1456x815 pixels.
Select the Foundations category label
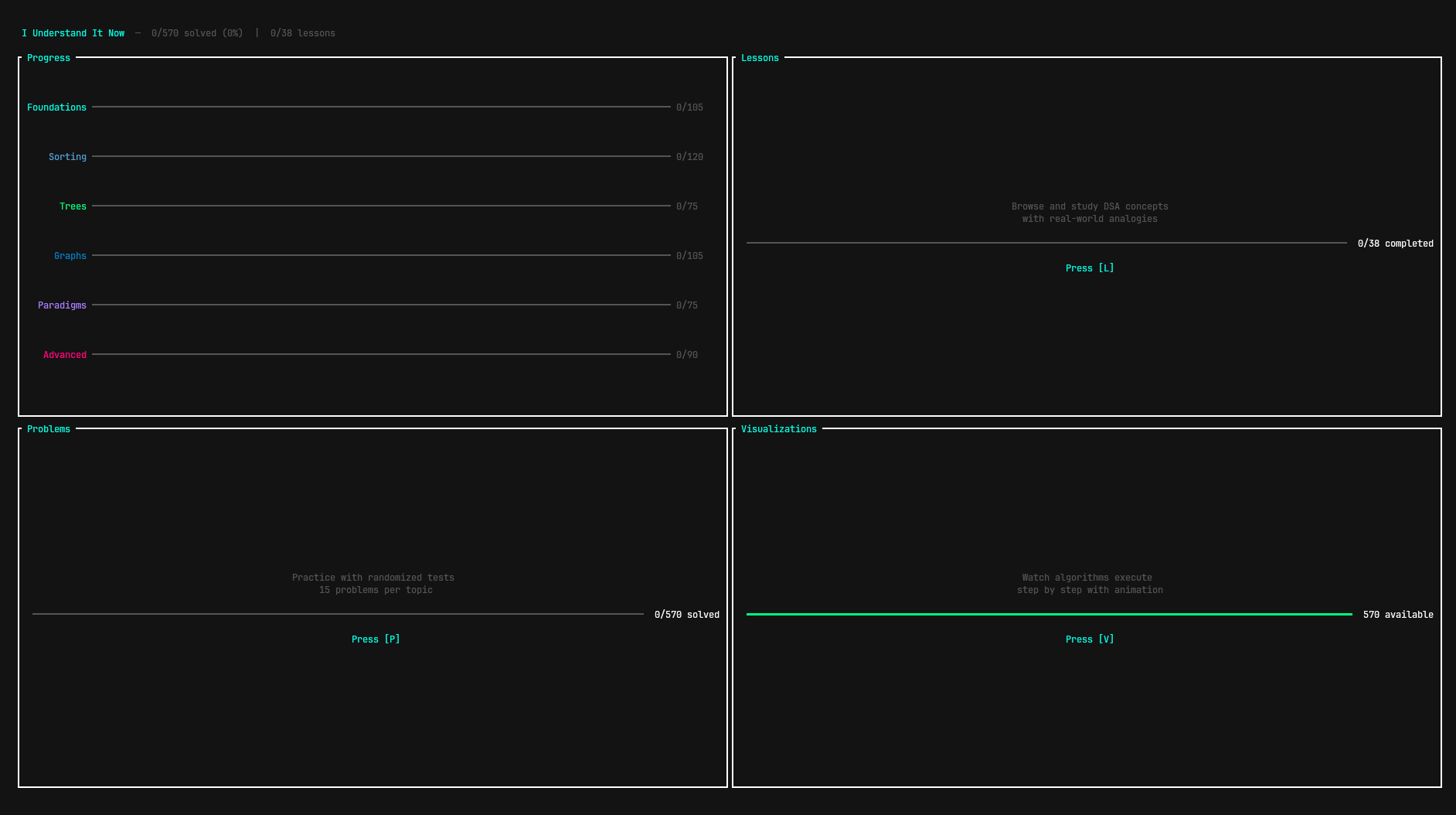[x=56, y=107]
